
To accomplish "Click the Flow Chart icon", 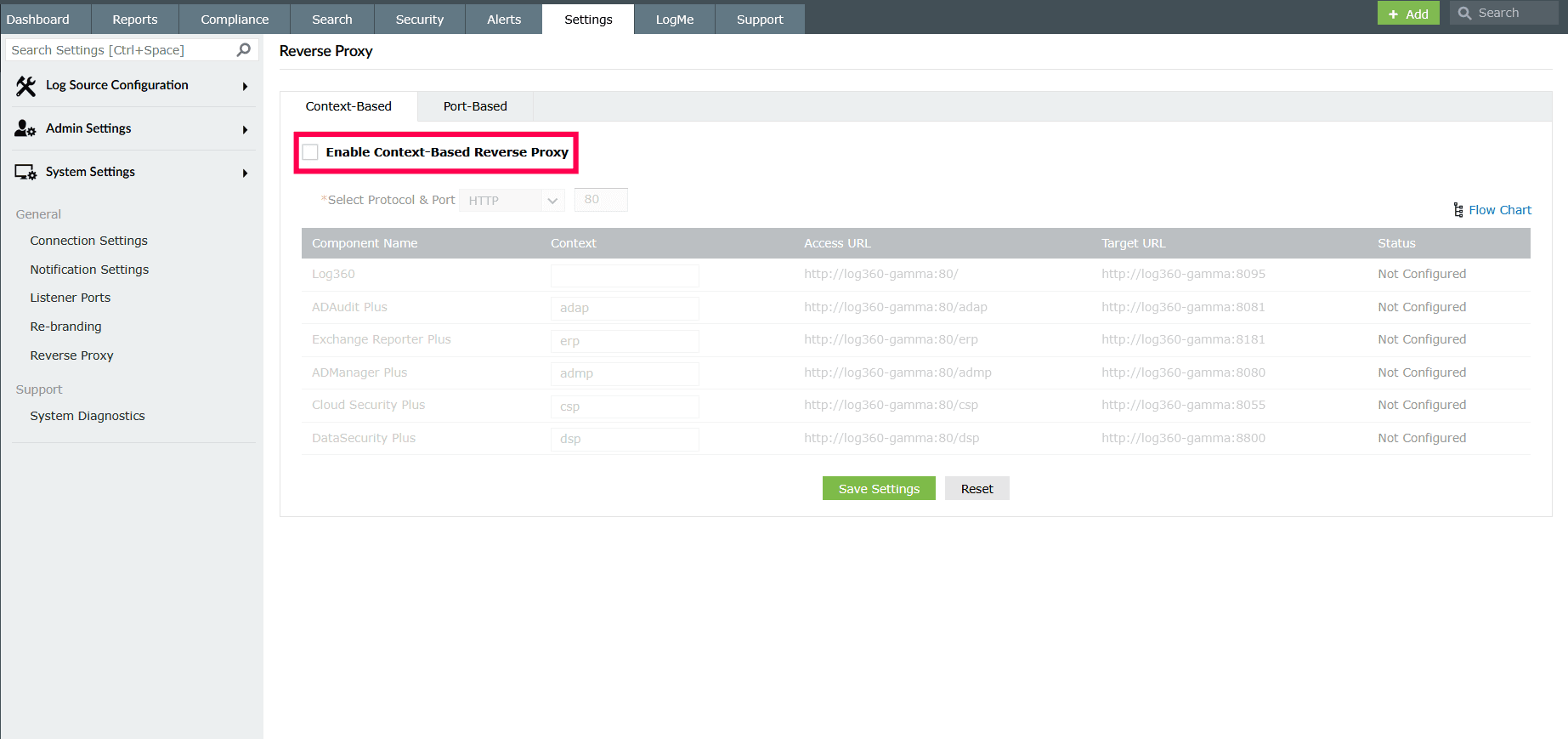I will tap(1458, 210).
